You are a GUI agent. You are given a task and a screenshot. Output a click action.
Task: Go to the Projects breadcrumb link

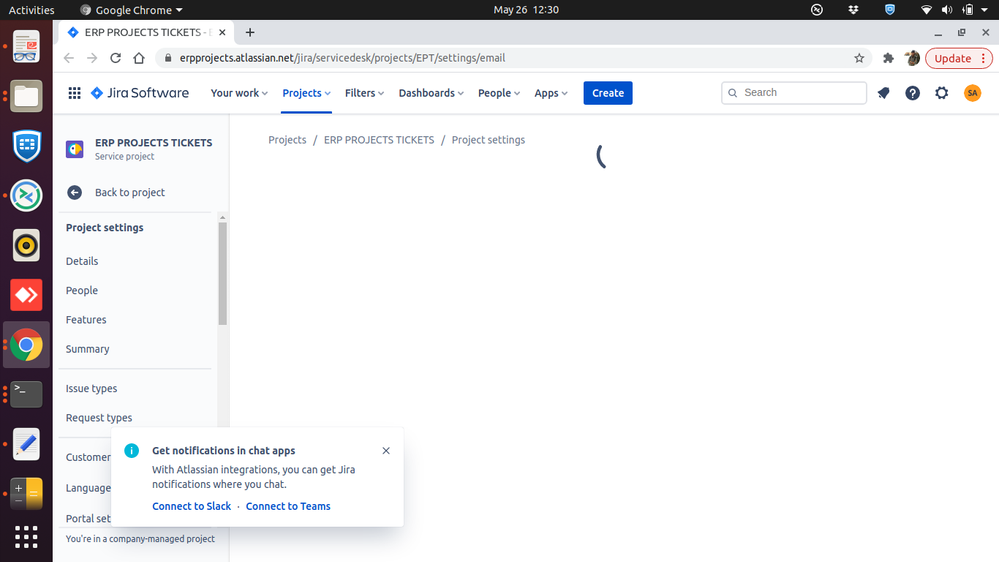[287, 140]
